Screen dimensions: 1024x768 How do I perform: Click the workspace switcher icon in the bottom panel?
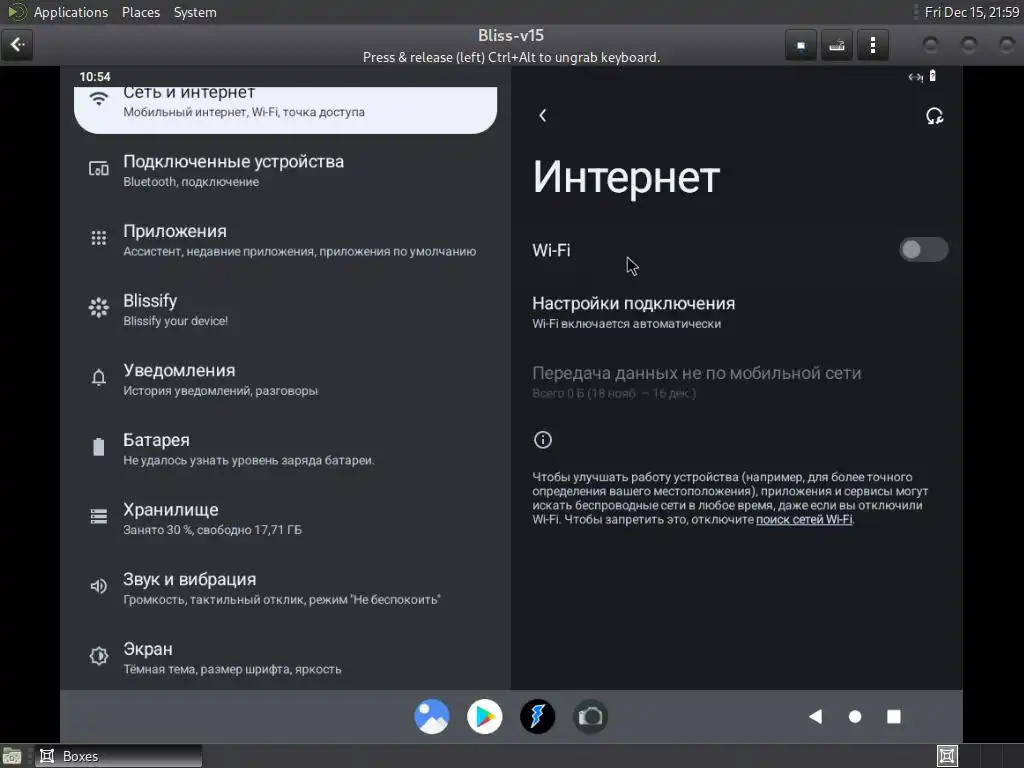tap(947, 756)
